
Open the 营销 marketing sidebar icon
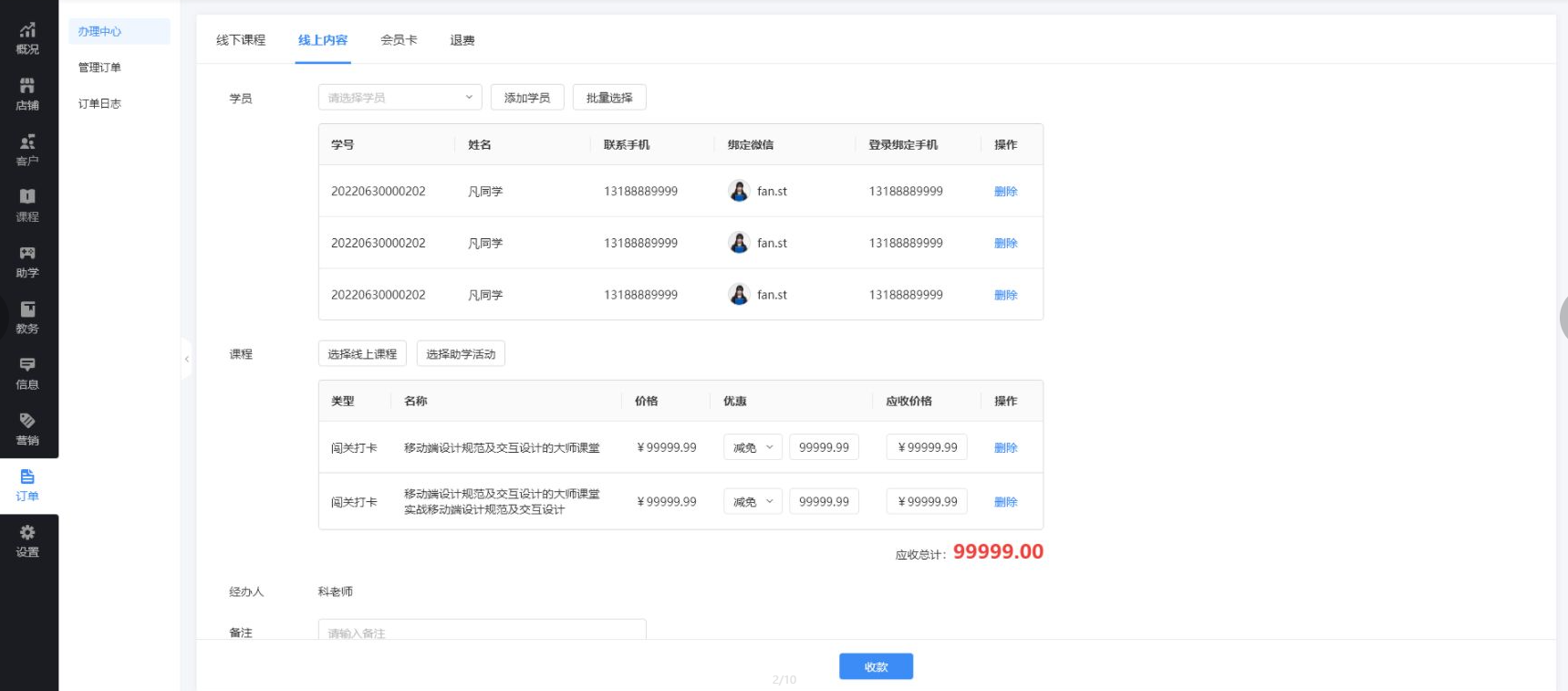tap(27, 429)
